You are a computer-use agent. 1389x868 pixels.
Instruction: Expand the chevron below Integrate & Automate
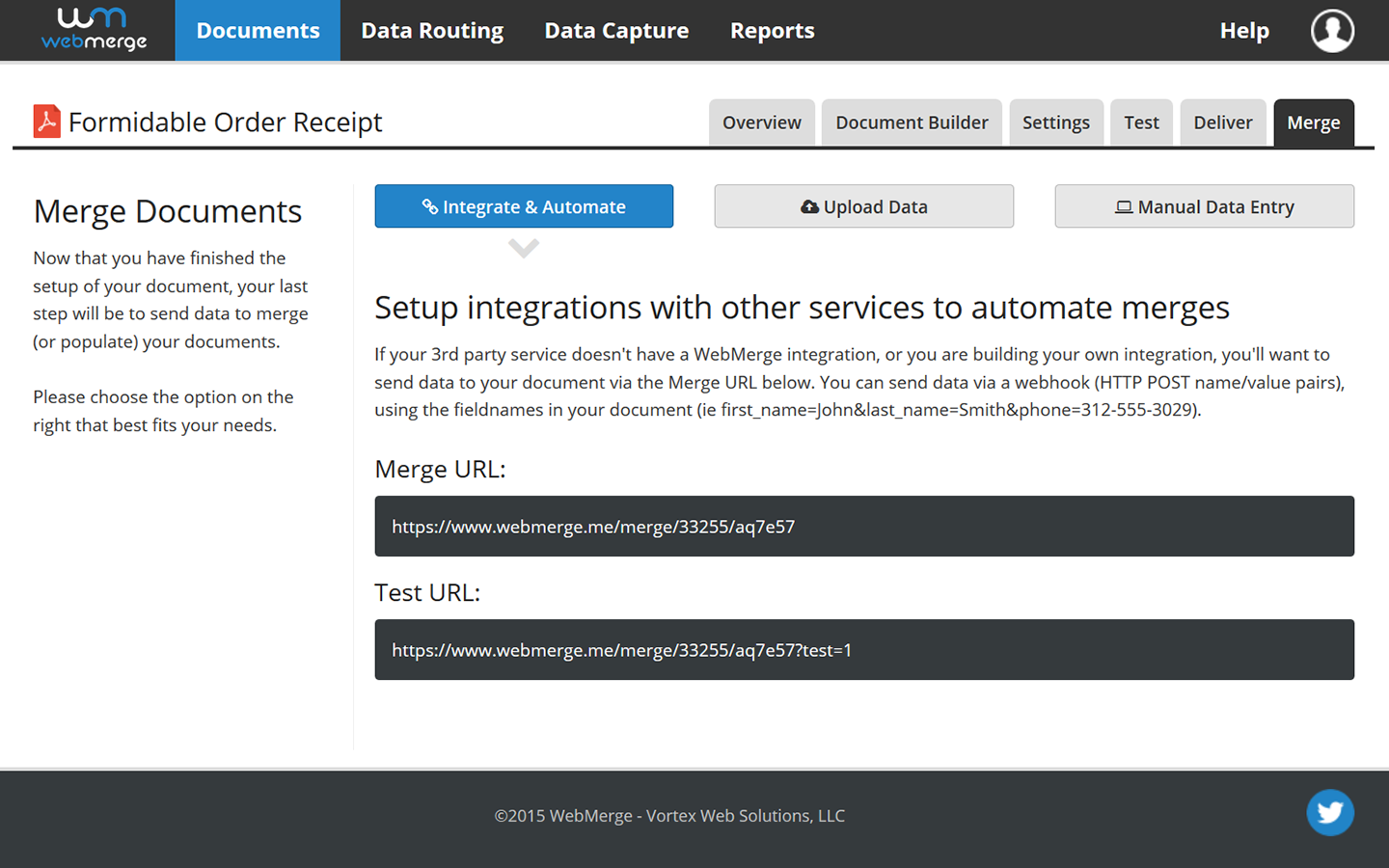524,248
